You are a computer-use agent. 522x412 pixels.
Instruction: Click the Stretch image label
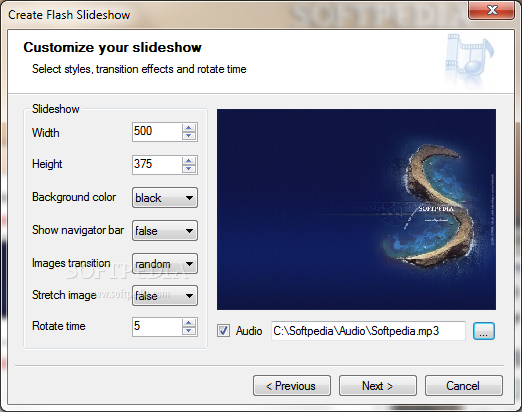click(64, 295)
